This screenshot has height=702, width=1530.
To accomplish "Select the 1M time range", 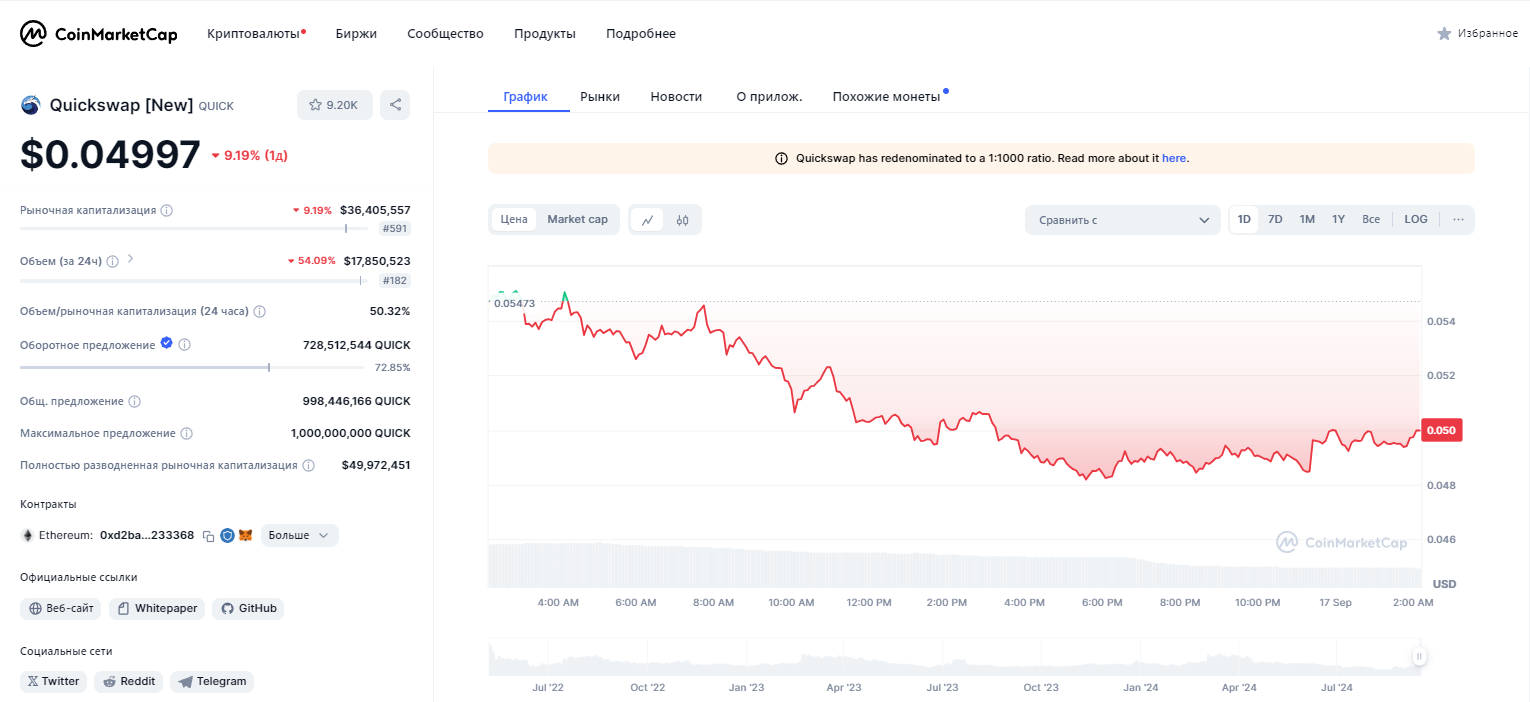I will coord(1307,219).
